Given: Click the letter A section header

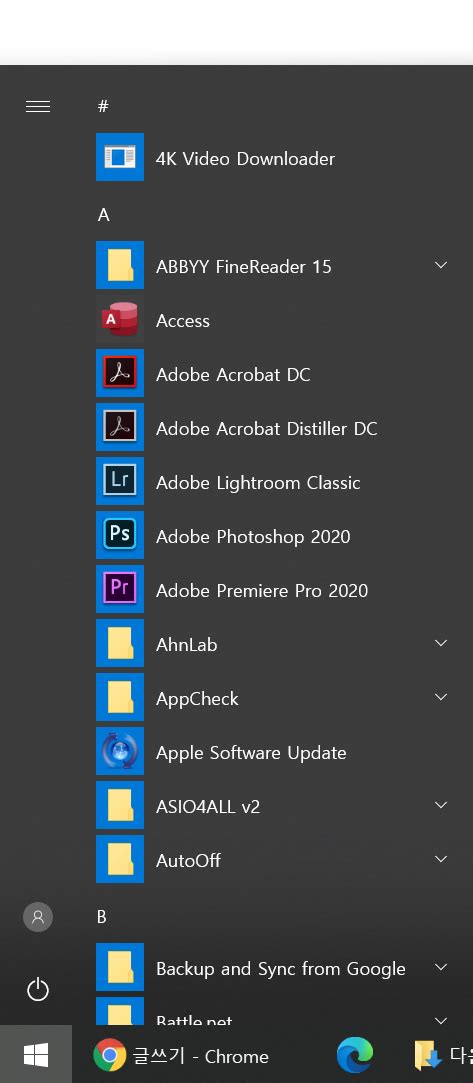Looking at the screenshot, I should (104, 215).
